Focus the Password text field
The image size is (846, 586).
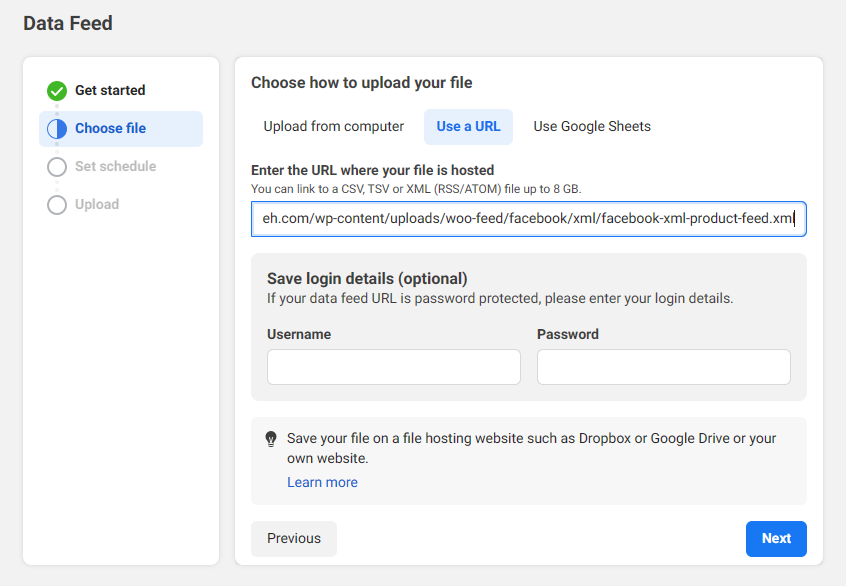[x=664, y=367]
